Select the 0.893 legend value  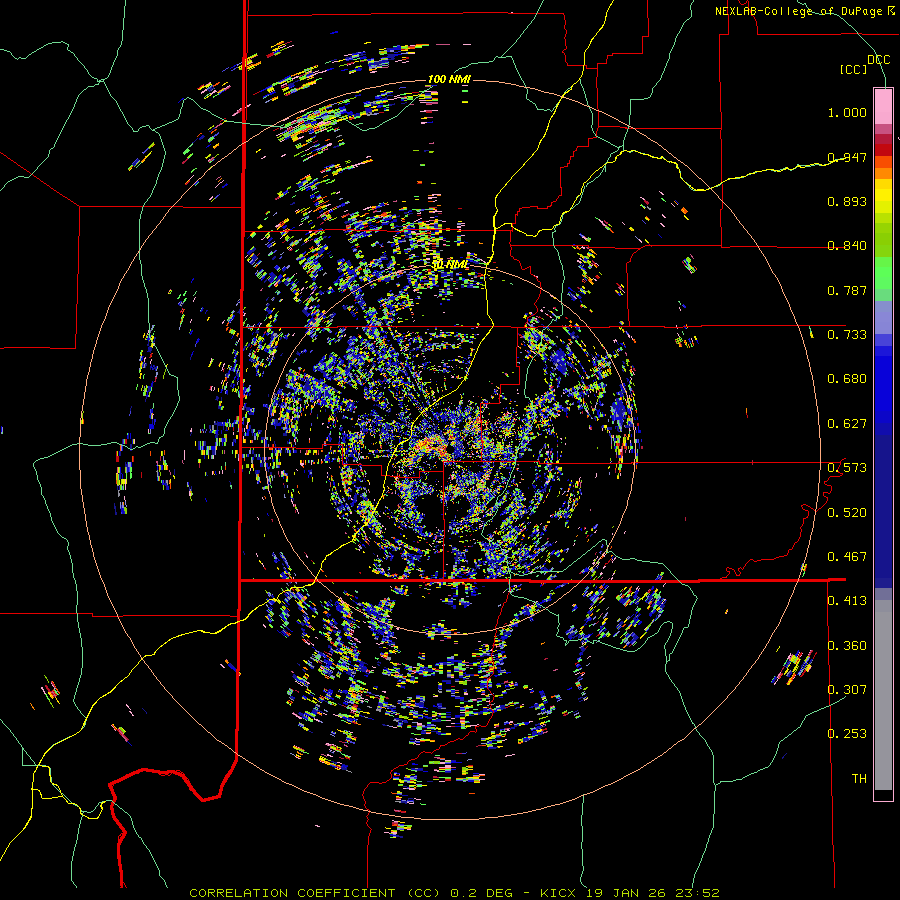pos(847,201)
